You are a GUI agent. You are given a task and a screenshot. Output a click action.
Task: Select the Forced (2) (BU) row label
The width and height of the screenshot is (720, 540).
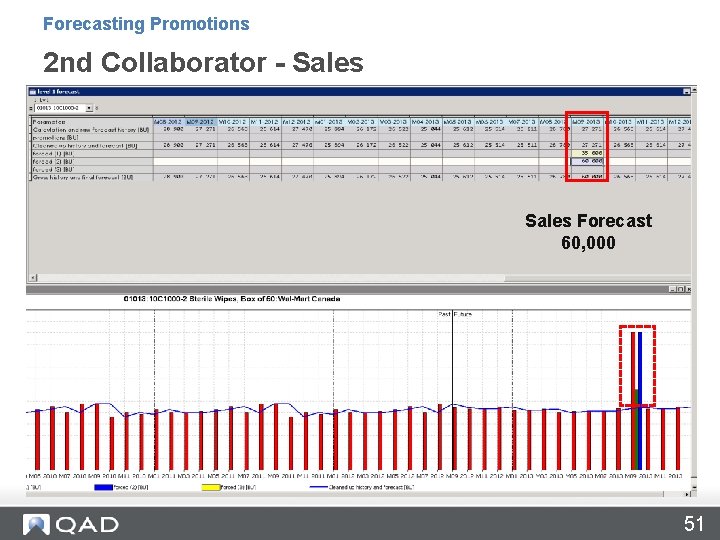tap(92, 162)
